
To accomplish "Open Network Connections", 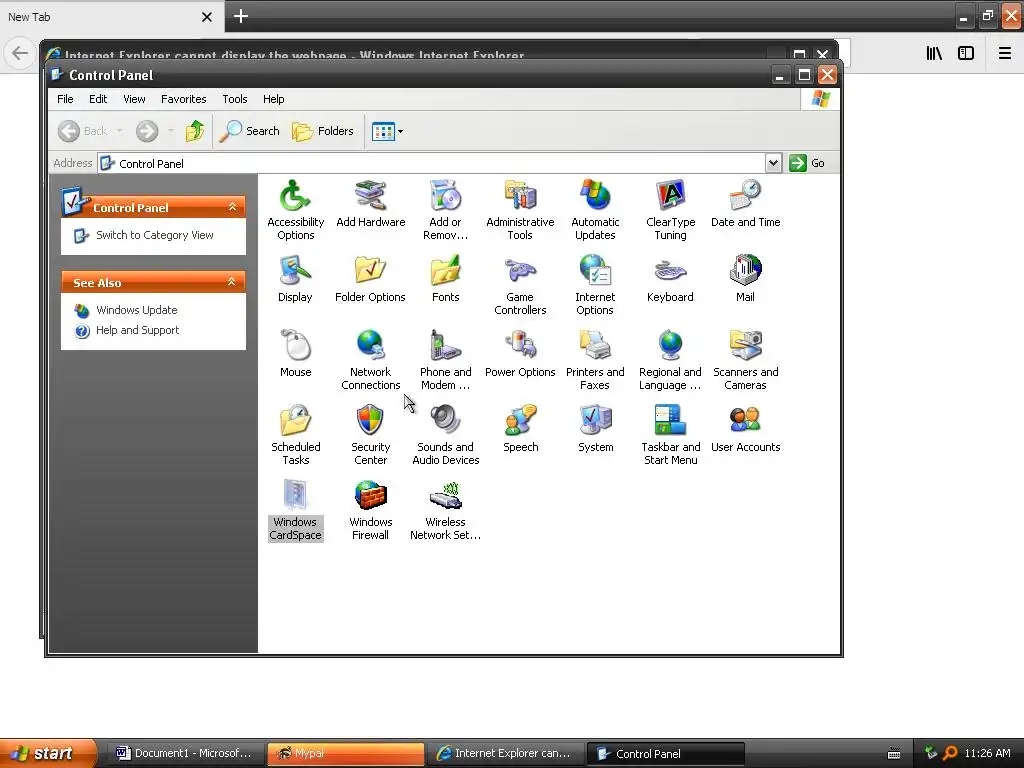I will coord(370,360).
